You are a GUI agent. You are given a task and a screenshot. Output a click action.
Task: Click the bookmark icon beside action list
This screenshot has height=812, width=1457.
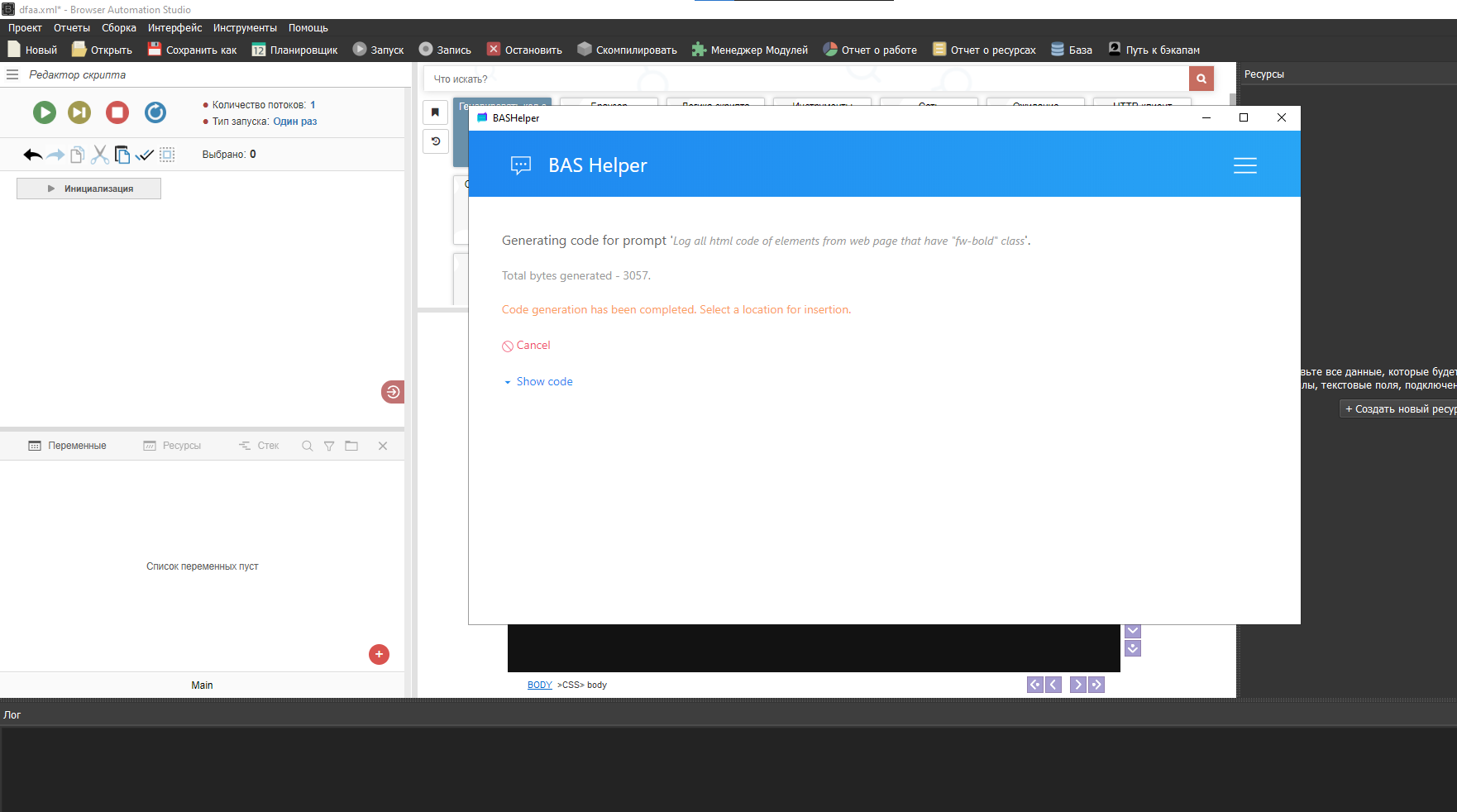point(436,112)
